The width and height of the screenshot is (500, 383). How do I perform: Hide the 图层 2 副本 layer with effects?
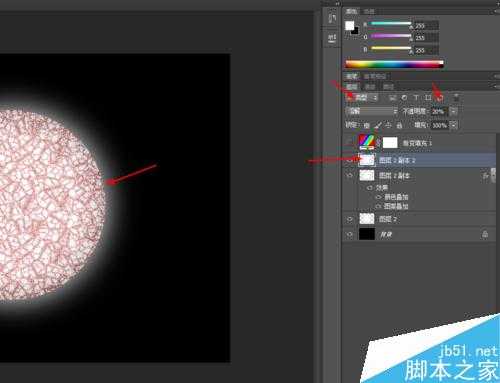coord(349,176)
